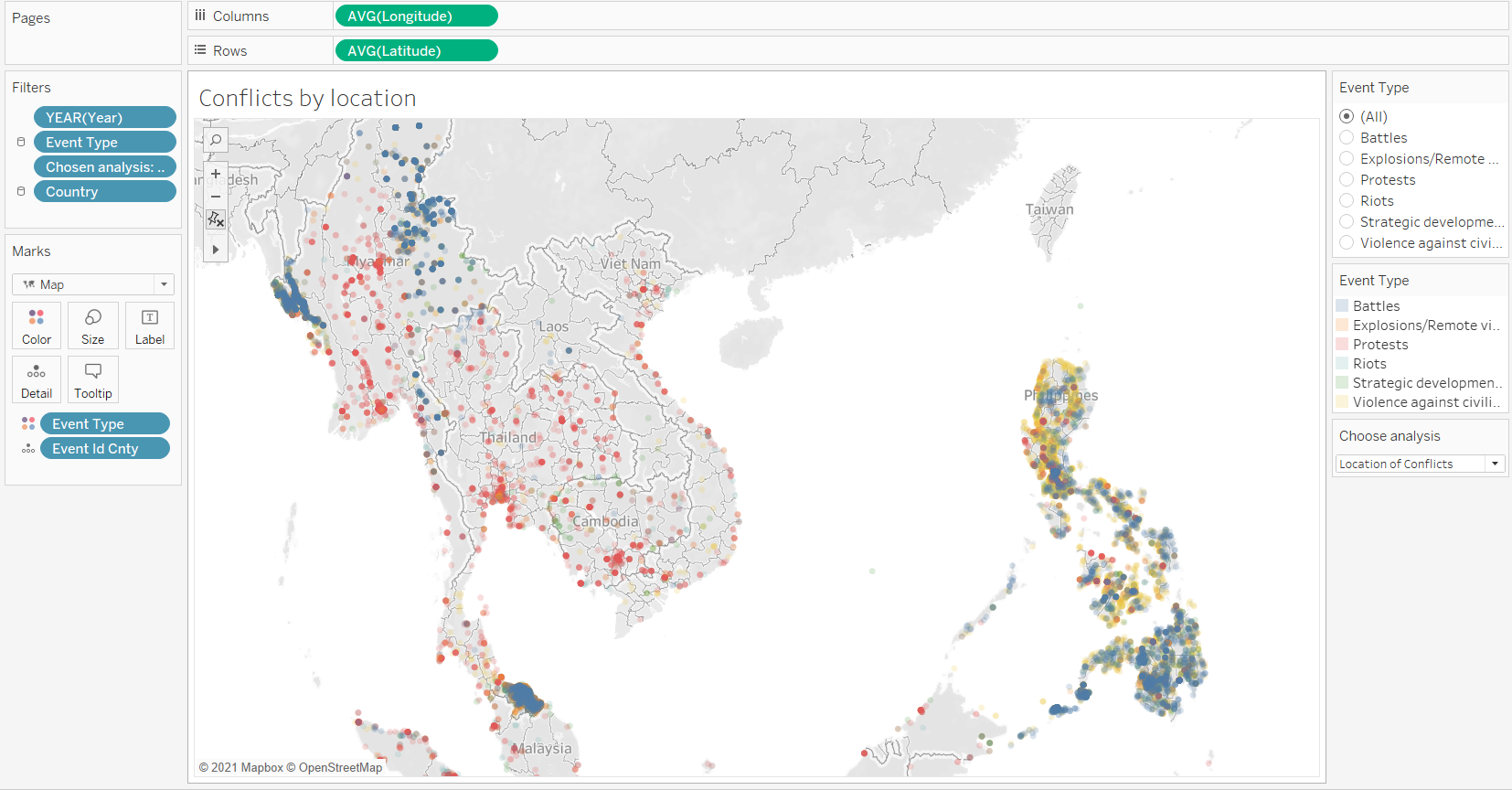1512x790 pixels.
Task: Click the map search magnifier icon
Action: tap(216, 140)
